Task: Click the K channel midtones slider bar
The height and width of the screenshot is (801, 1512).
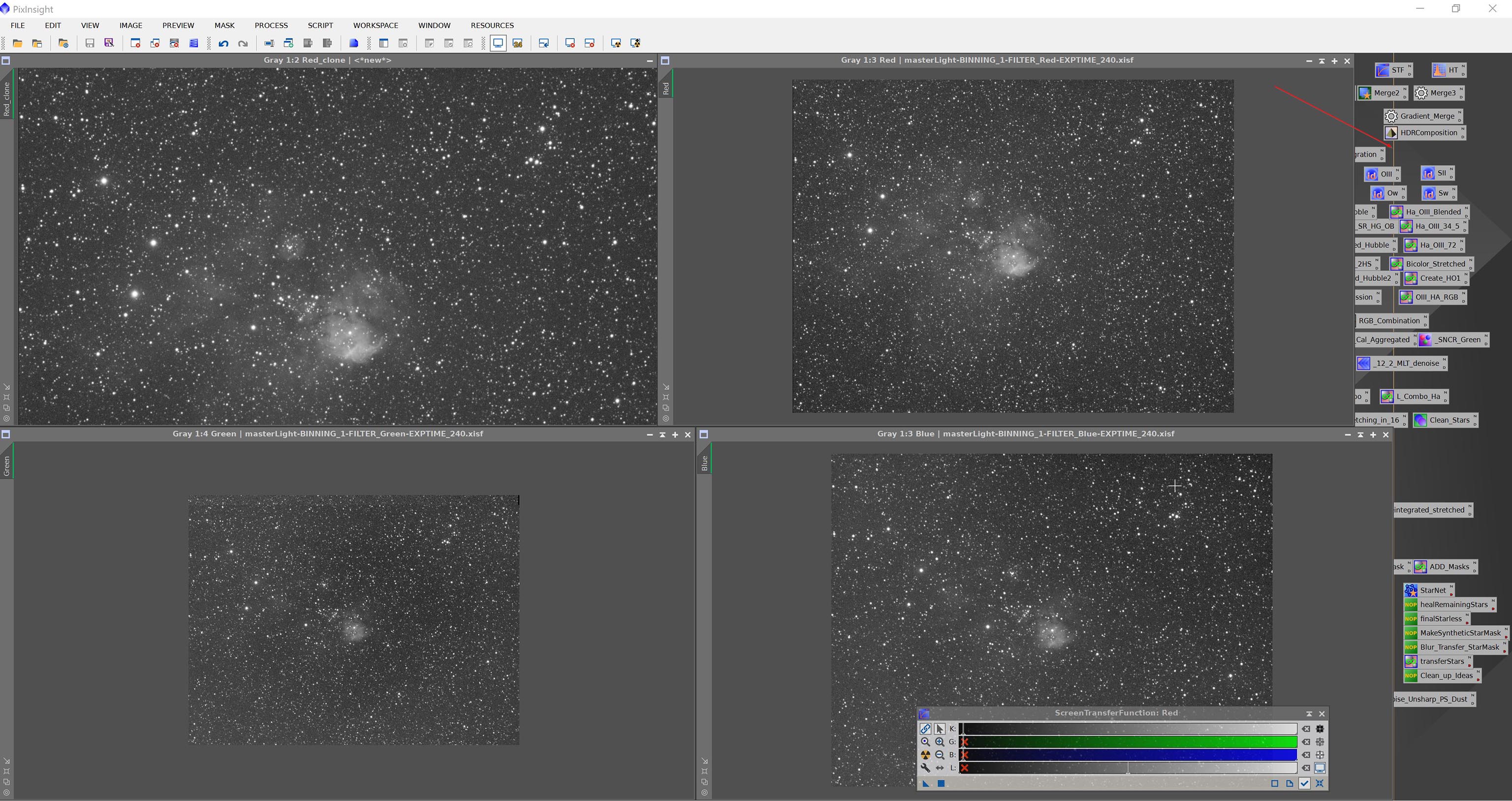Action: point(1128,729)
